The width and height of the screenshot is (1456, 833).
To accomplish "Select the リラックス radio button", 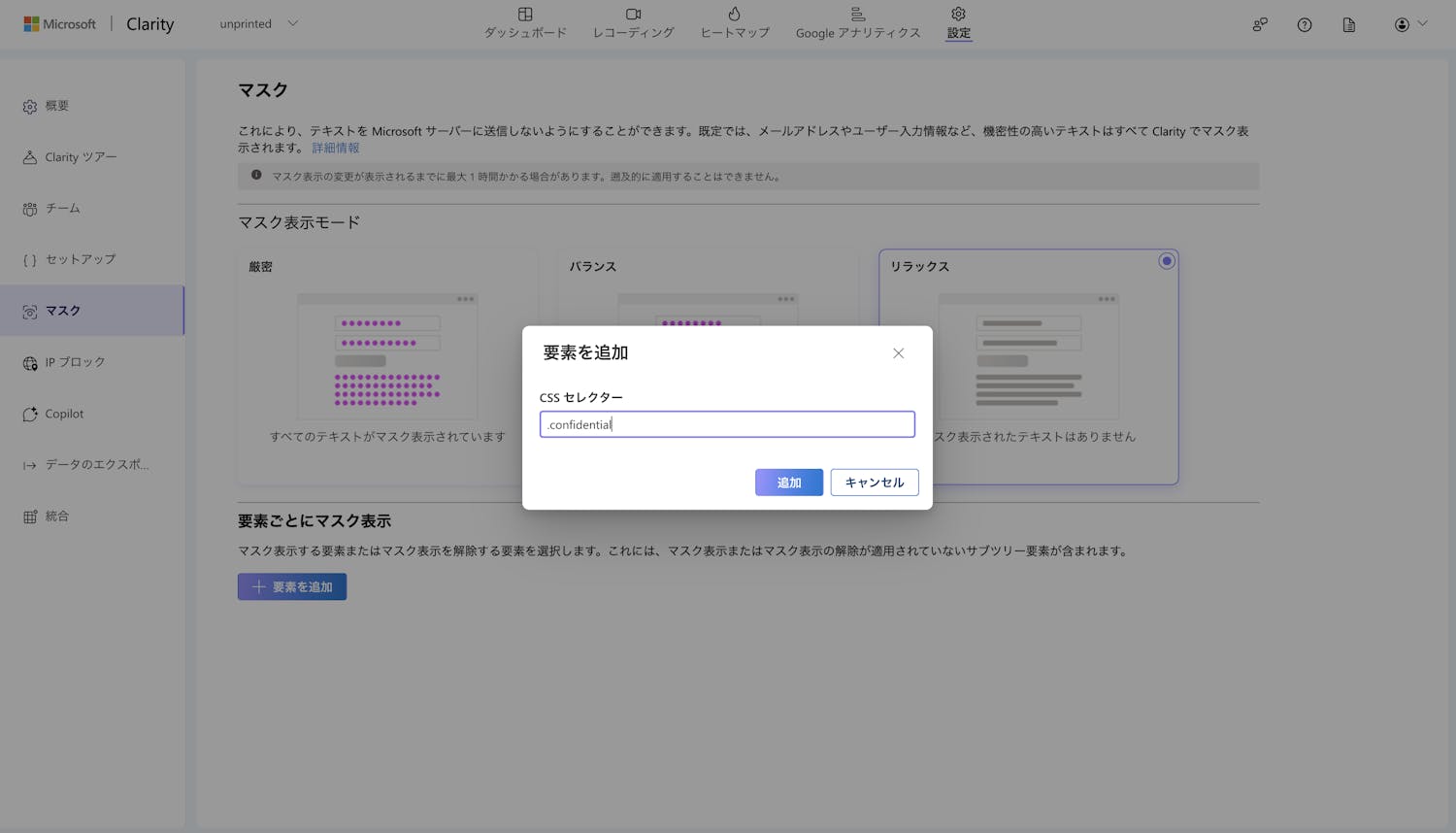I will click(1166, 261).
